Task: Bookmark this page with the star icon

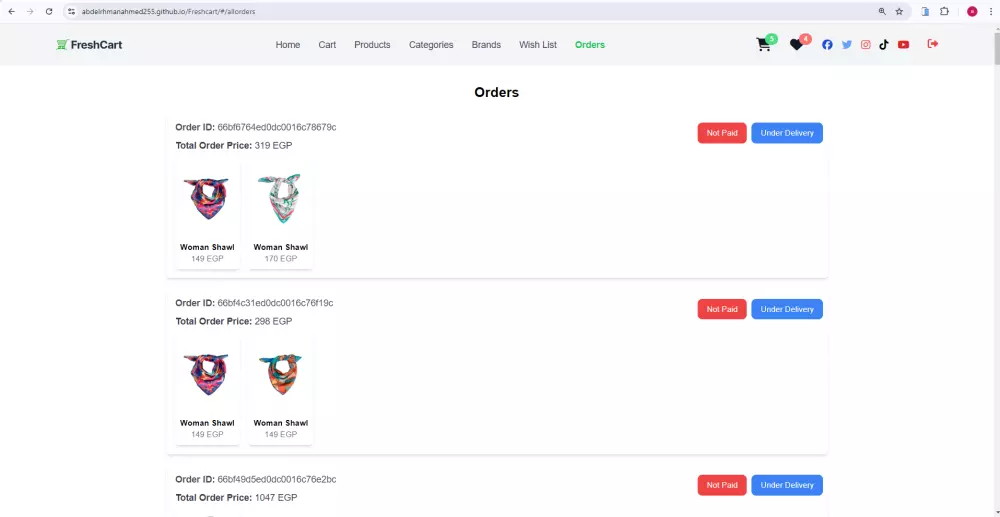Action: pyautogui.click(x=899, y=11)
